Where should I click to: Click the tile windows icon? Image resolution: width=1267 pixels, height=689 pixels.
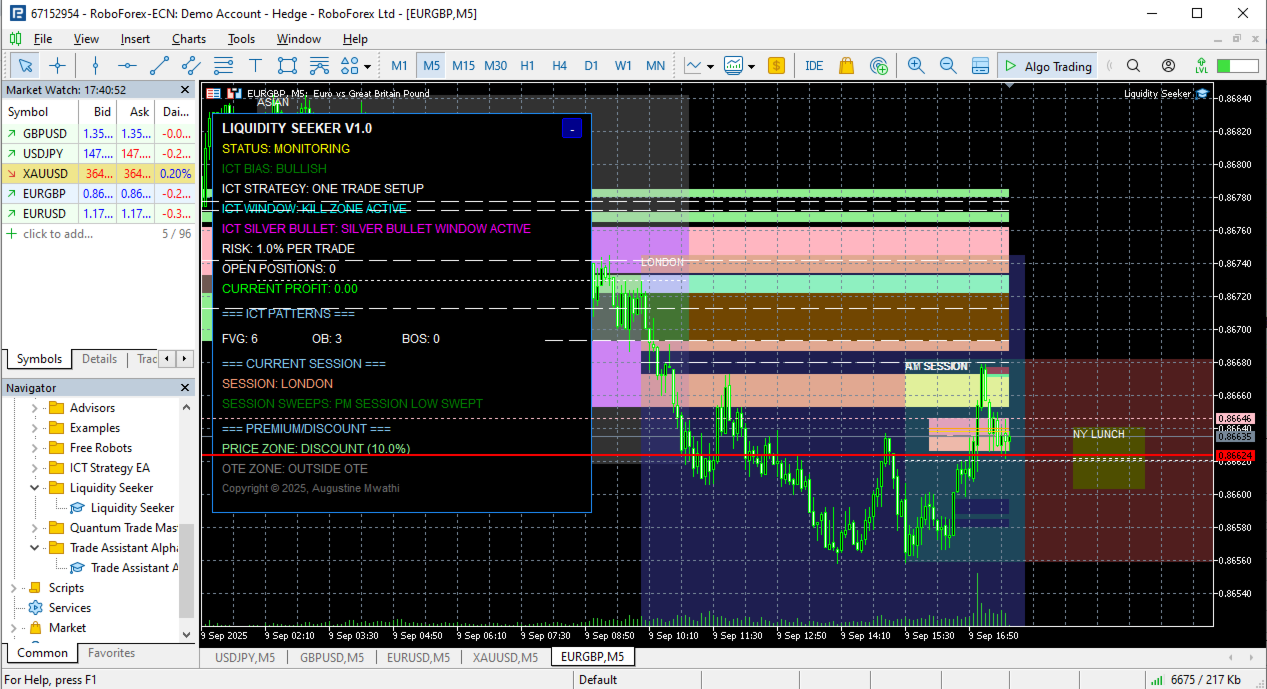click(980, 66)
